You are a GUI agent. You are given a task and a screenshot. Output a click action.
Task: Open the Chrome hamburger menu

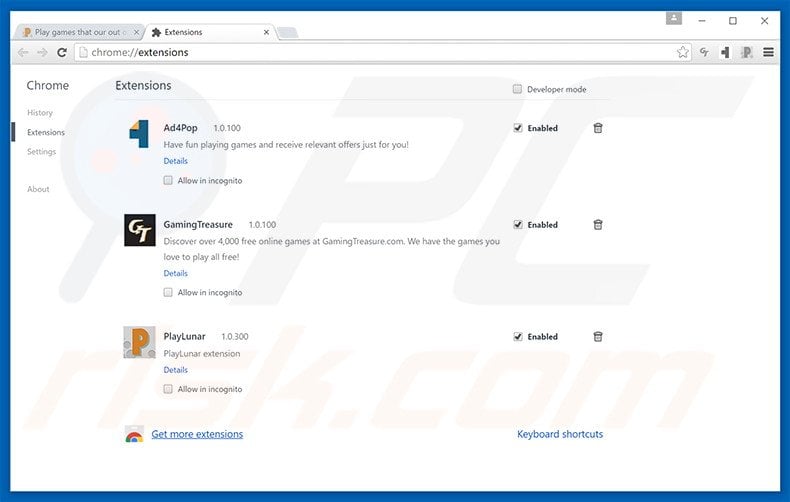(768, 52)
